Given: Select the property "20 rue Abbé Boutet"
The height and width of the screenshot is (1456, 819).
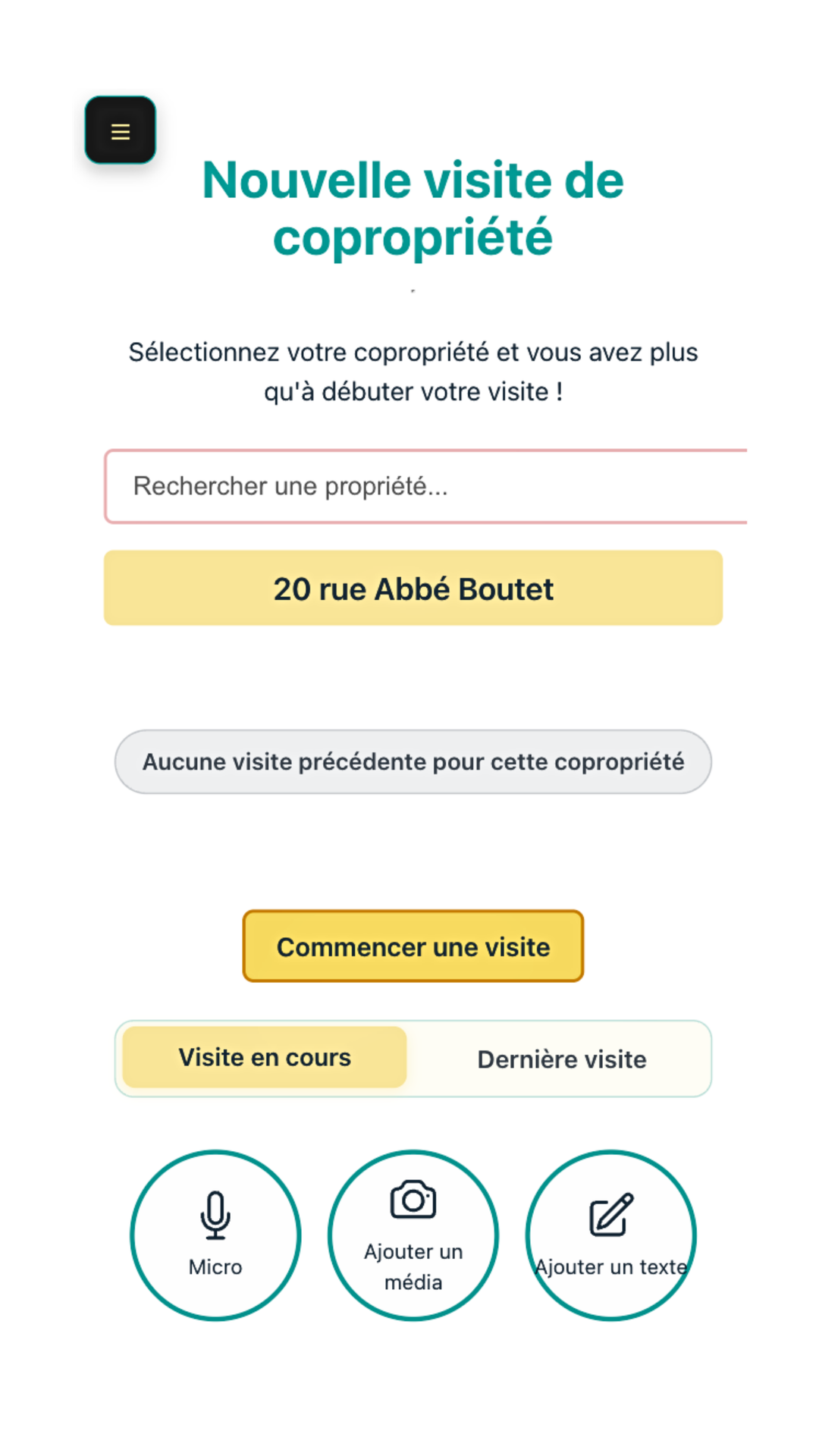Looking at the screenshot, I should click(413, 588).
